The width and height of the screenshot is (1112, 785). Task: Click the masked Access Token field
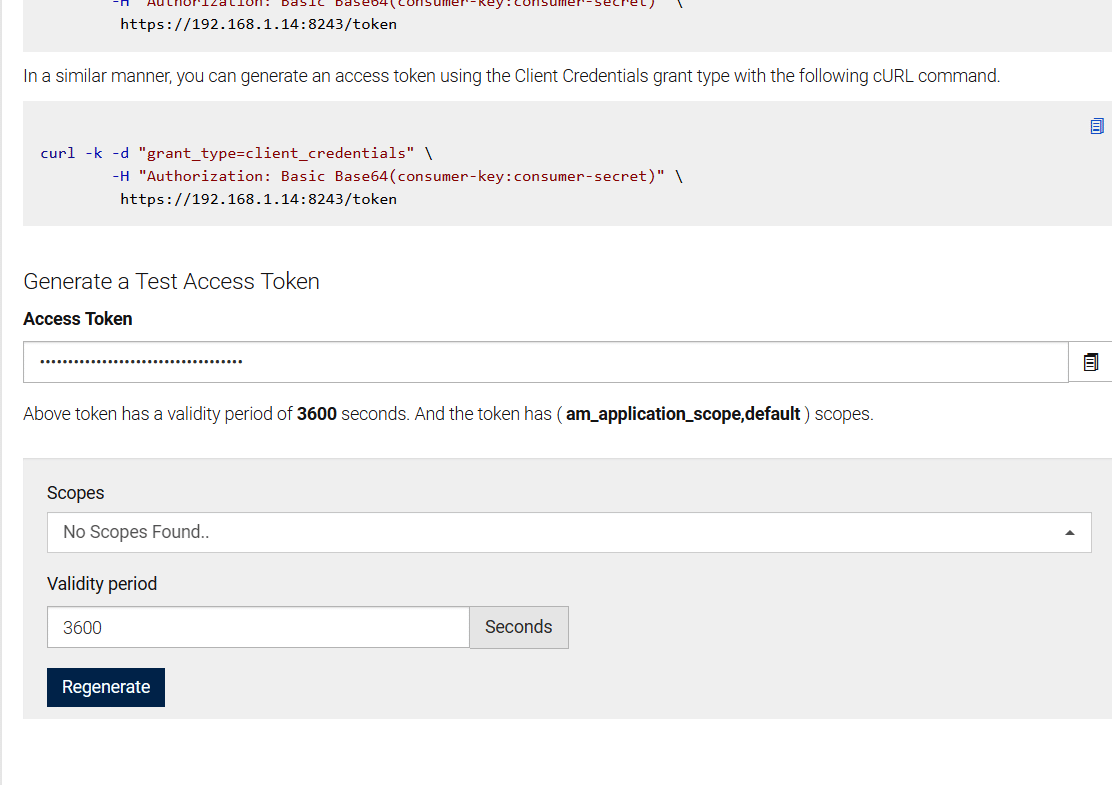pyautogui.click(x=545, y=362)
